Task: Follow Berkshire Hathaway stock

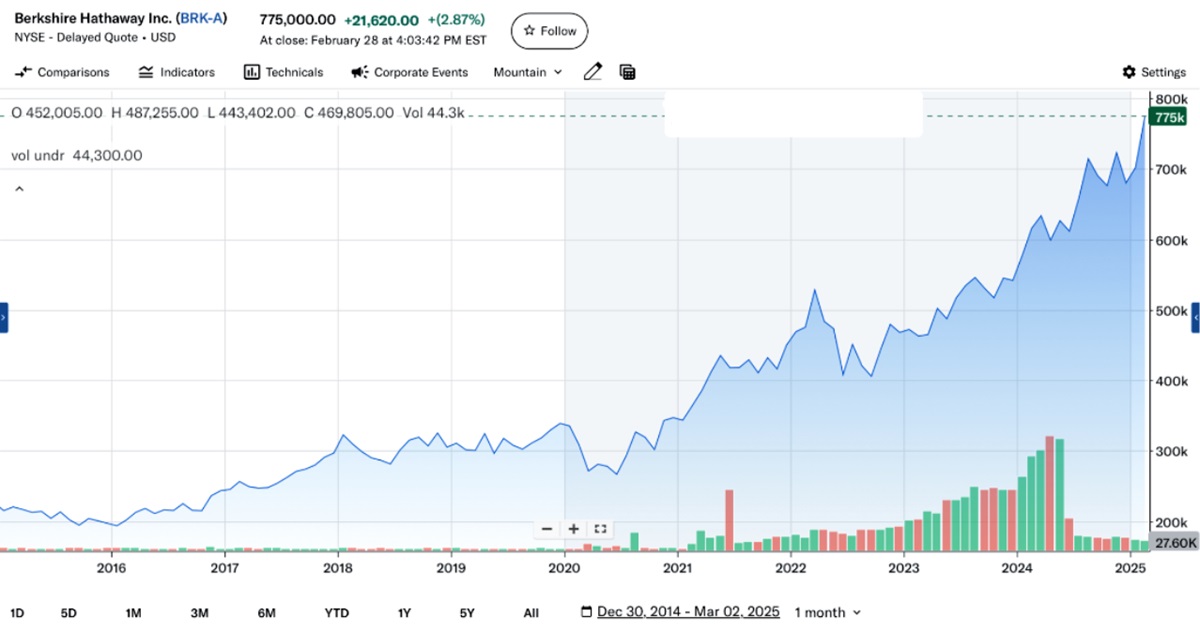Action: pos(549,31)
